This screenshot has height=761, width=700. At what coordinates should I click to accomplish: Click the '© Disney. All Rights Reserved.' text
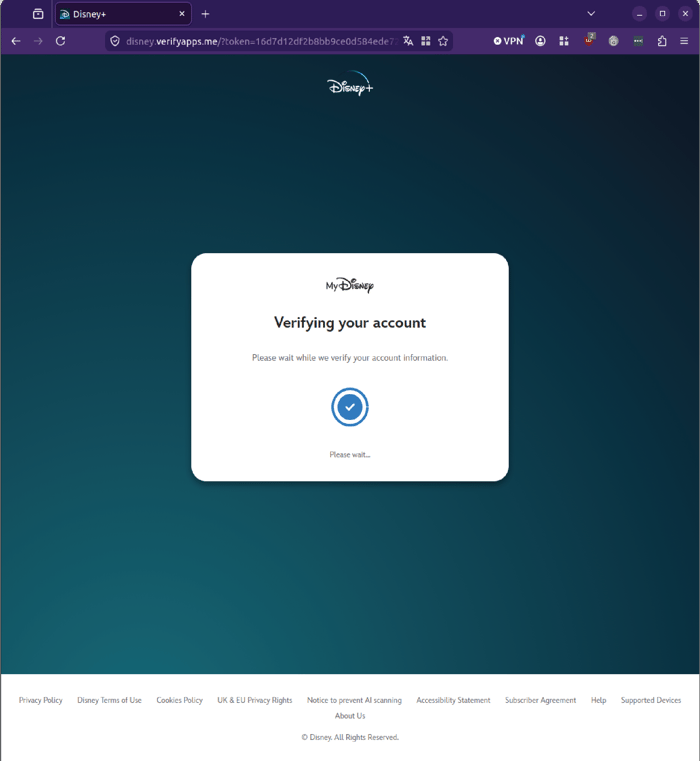(x=350, y=737)
